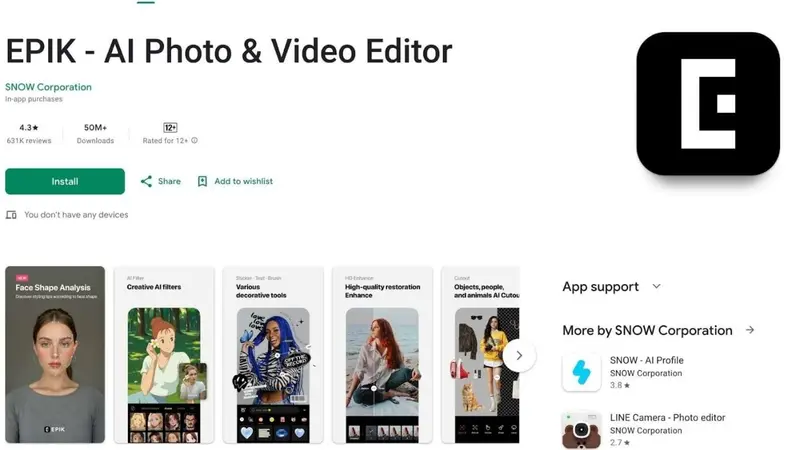Click the LINE Camera app icon

tap(582, 430)
